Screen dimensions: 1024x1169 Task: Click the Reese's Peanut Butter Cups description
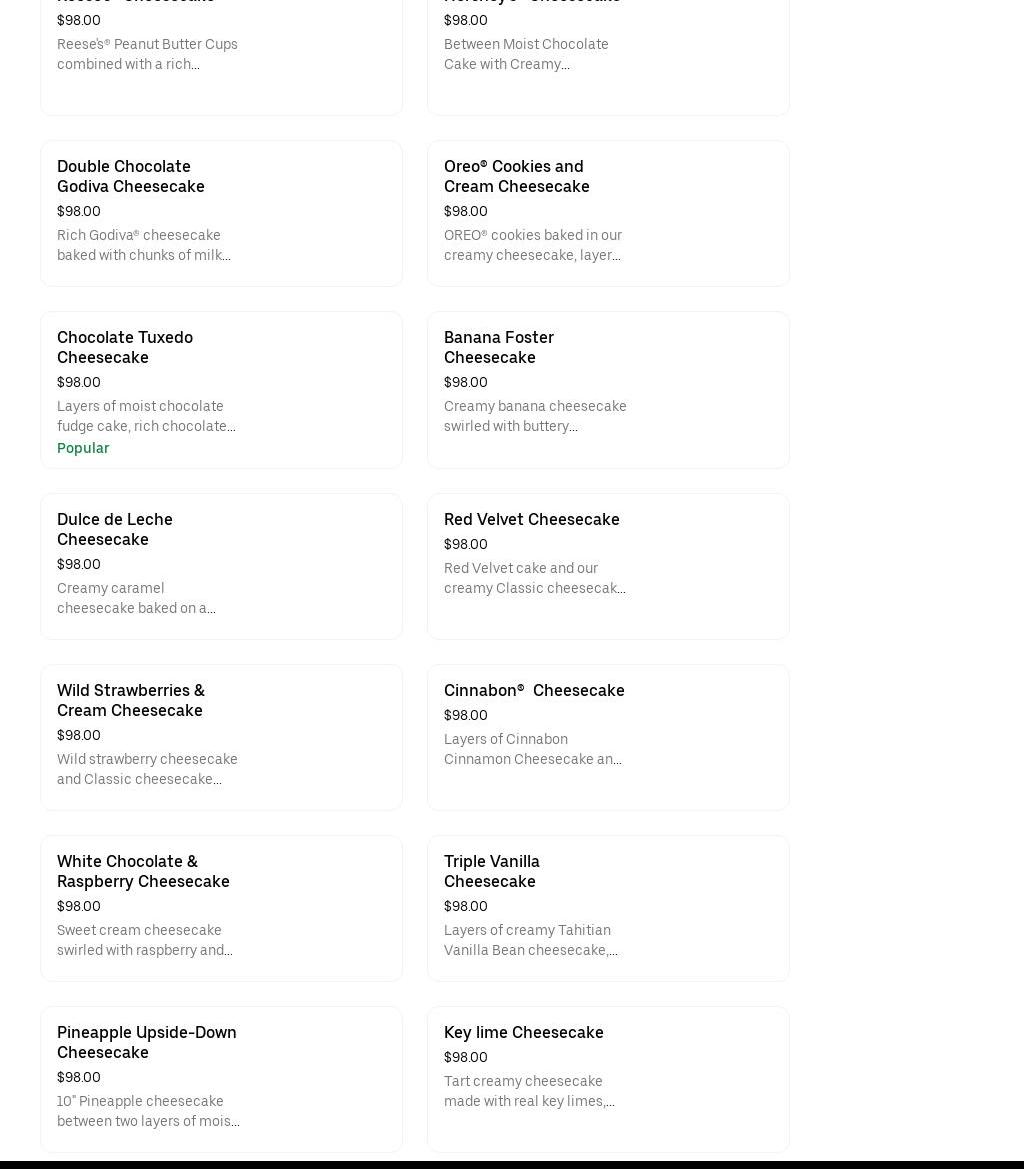click(147, 55)
